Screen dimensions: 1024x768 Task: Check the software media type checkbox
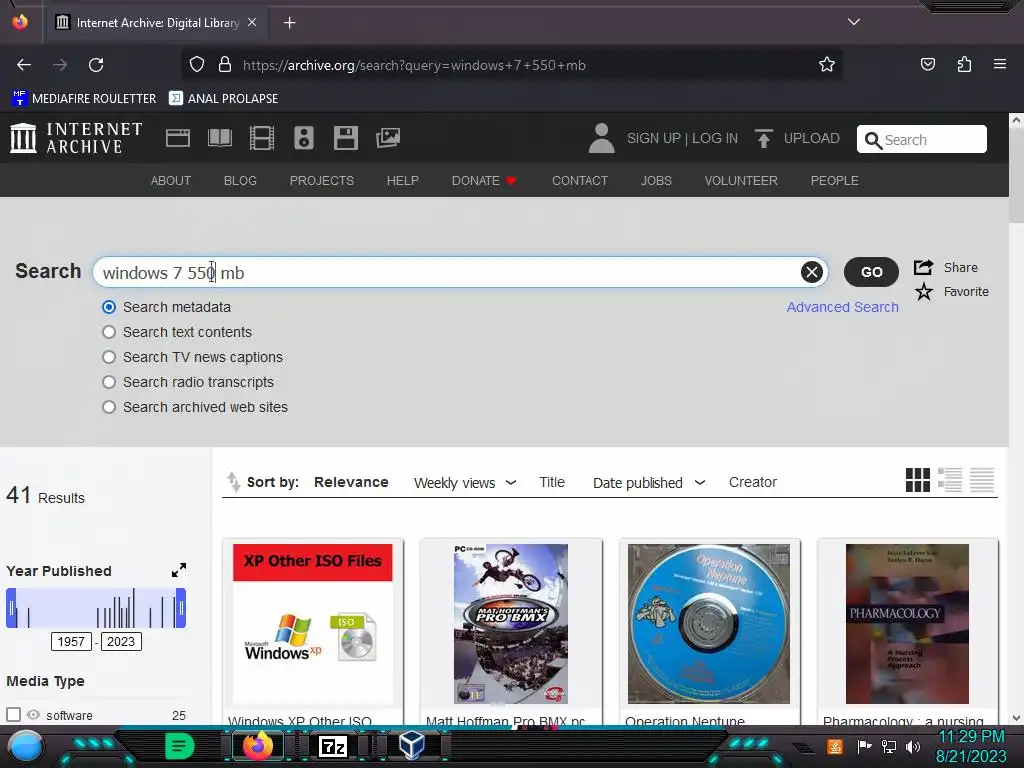point(13,714)
